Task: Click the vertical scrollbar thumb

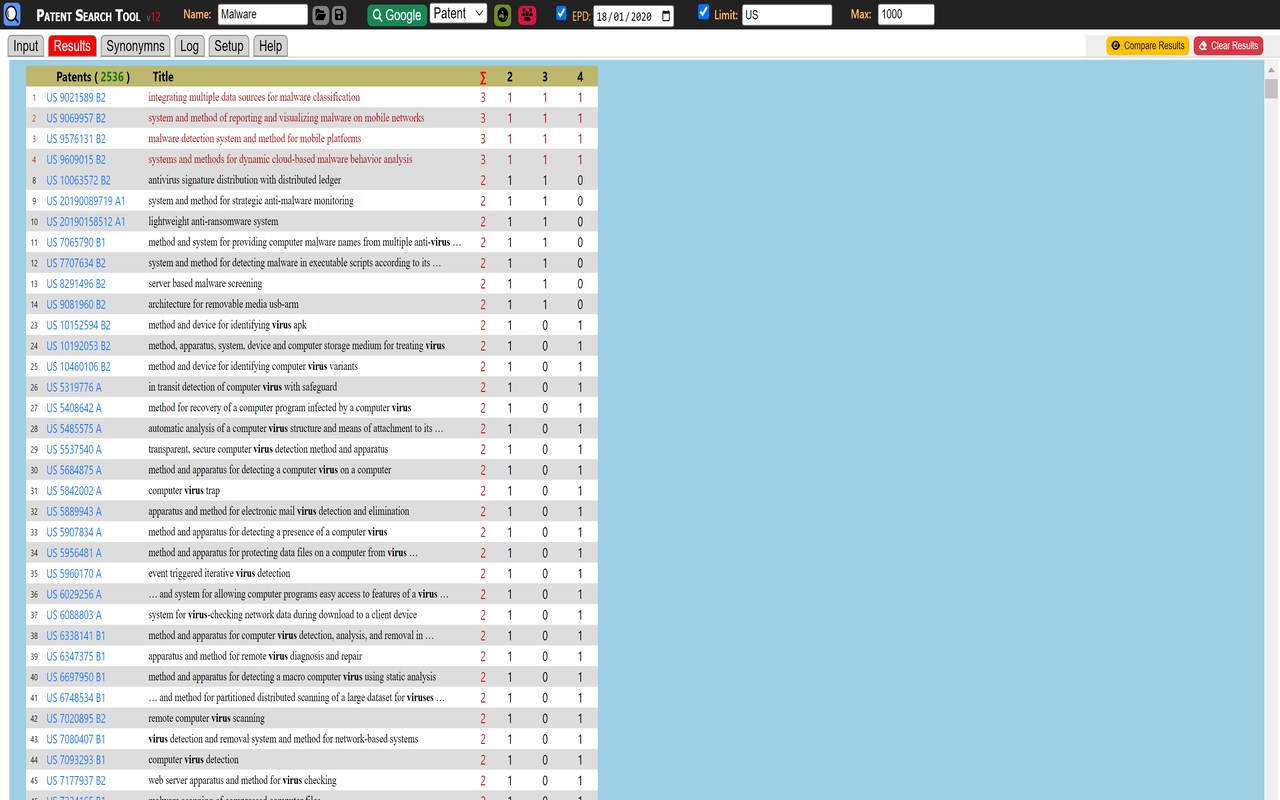Action: [1271, 89]
